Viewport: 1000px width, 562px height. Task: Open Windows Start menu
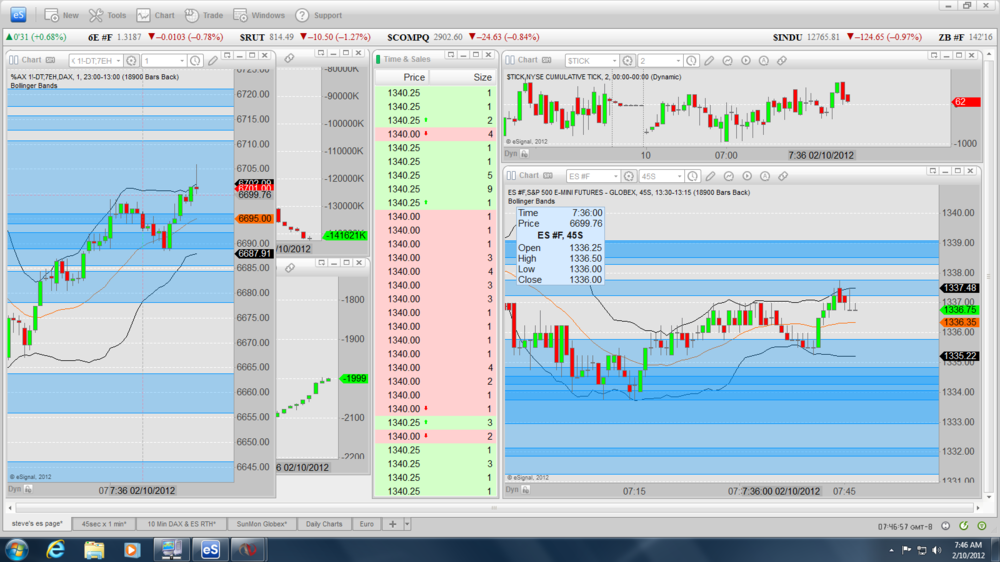pyautogui.click(x=17, y=549)
